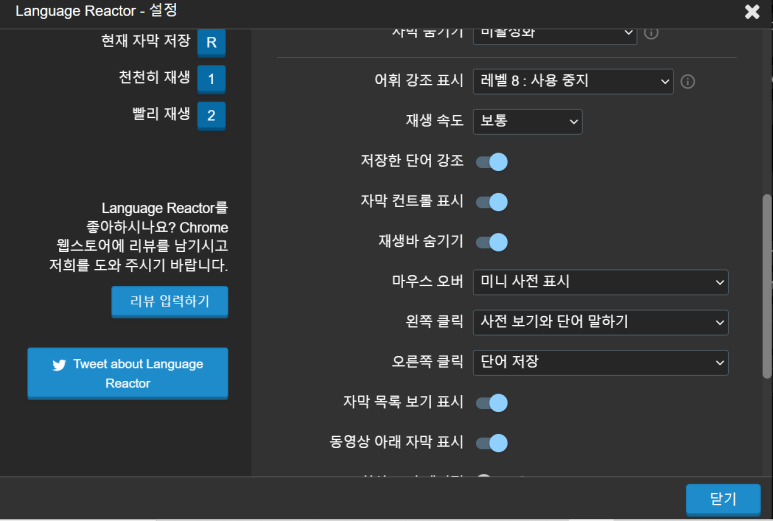Toggle the 동영상 아래 자막 표시 switch
Screen dimensions: 773x521
(492, 443)
